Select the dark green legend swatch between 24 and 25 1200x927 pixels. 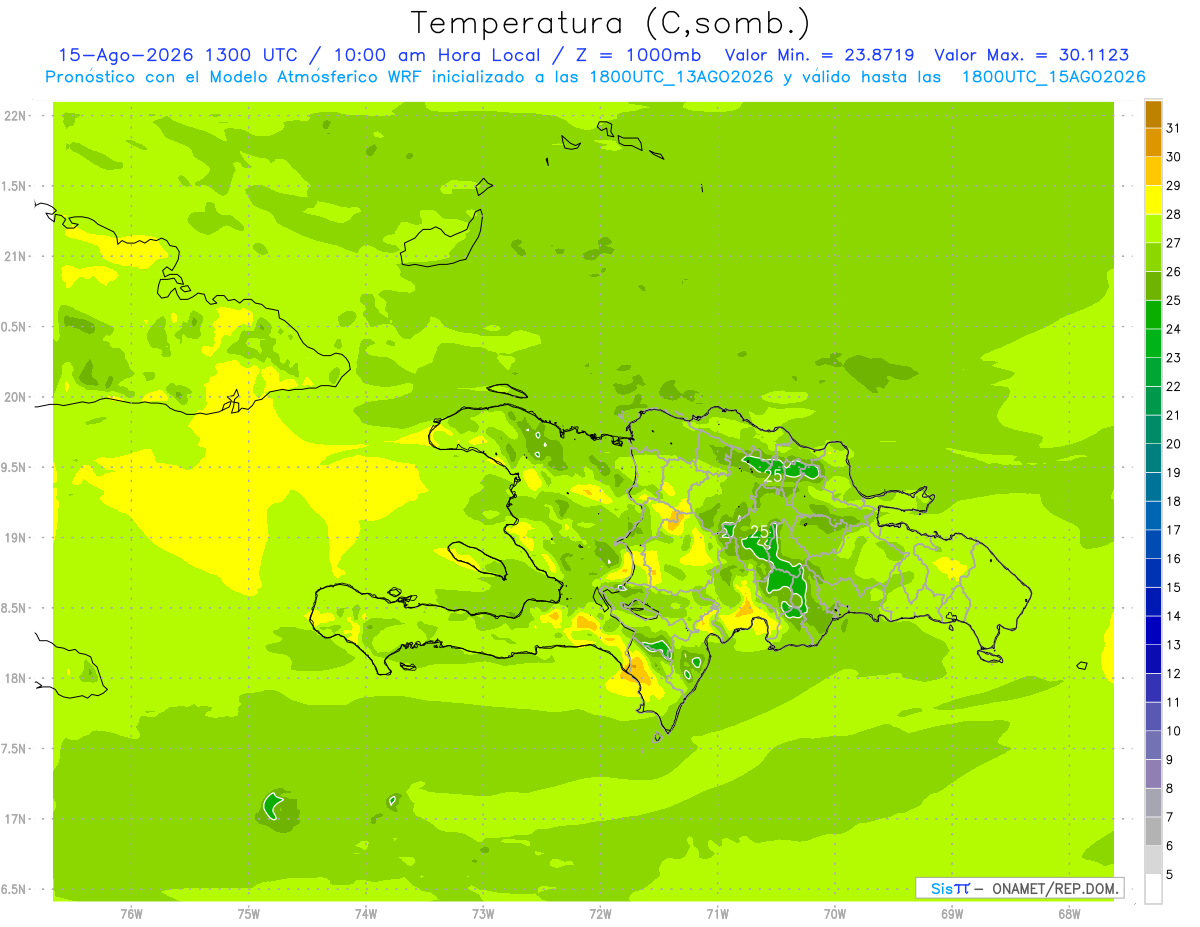tap(1153, 314)
